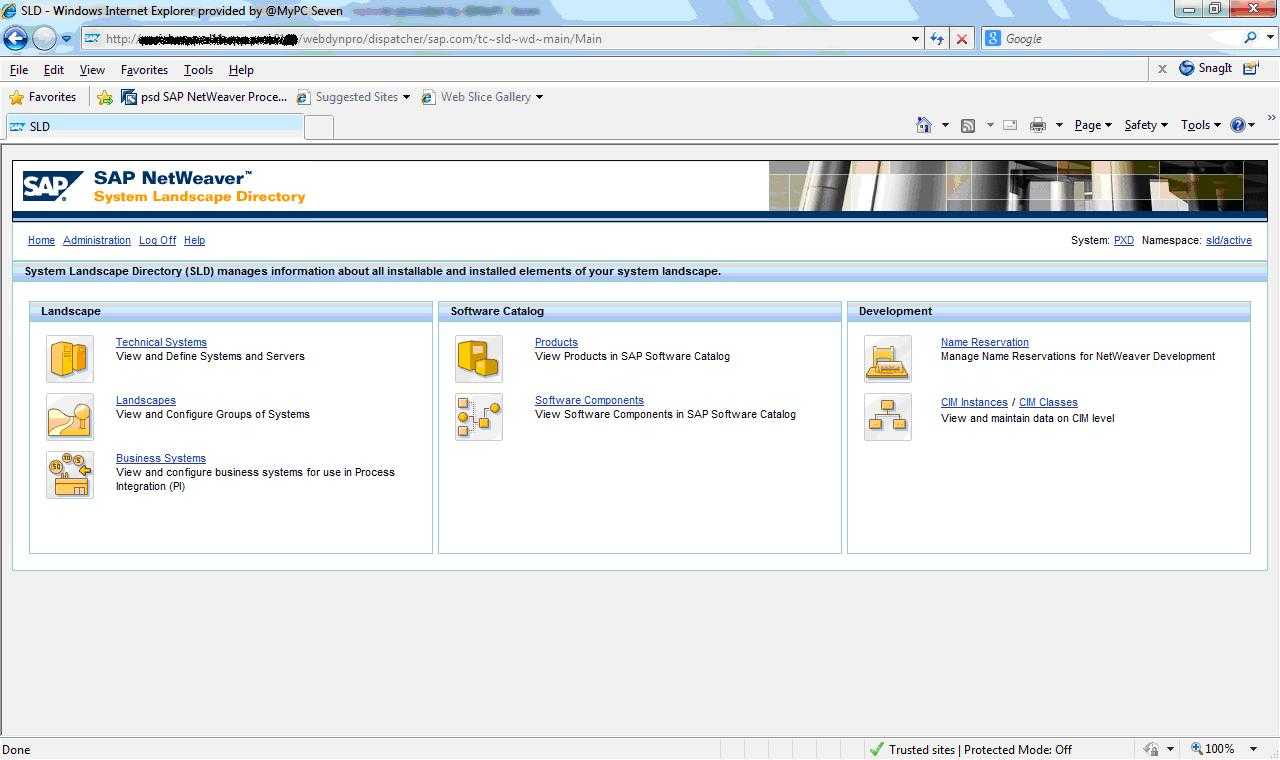1280x760 pixels.
Task: Open the View menu
Action: point(92,70)
